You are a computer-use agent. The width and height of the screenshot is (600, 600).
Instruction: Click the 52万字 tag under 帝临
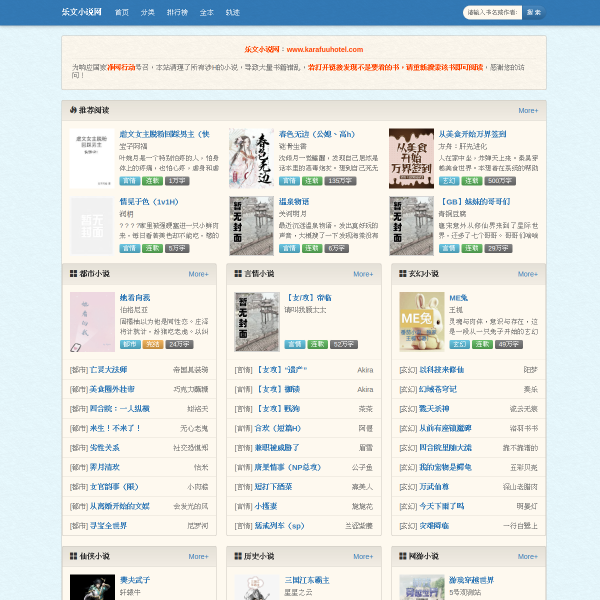(344, 344)
